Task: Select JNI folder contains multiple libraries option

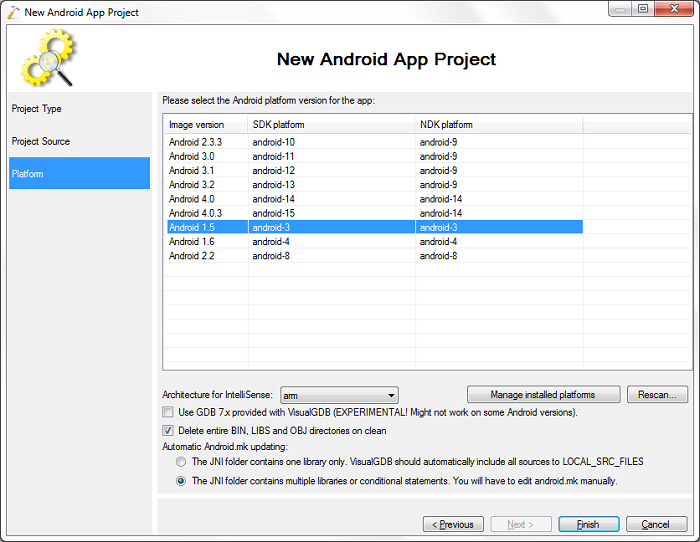Action: click(x=181, y=481)
